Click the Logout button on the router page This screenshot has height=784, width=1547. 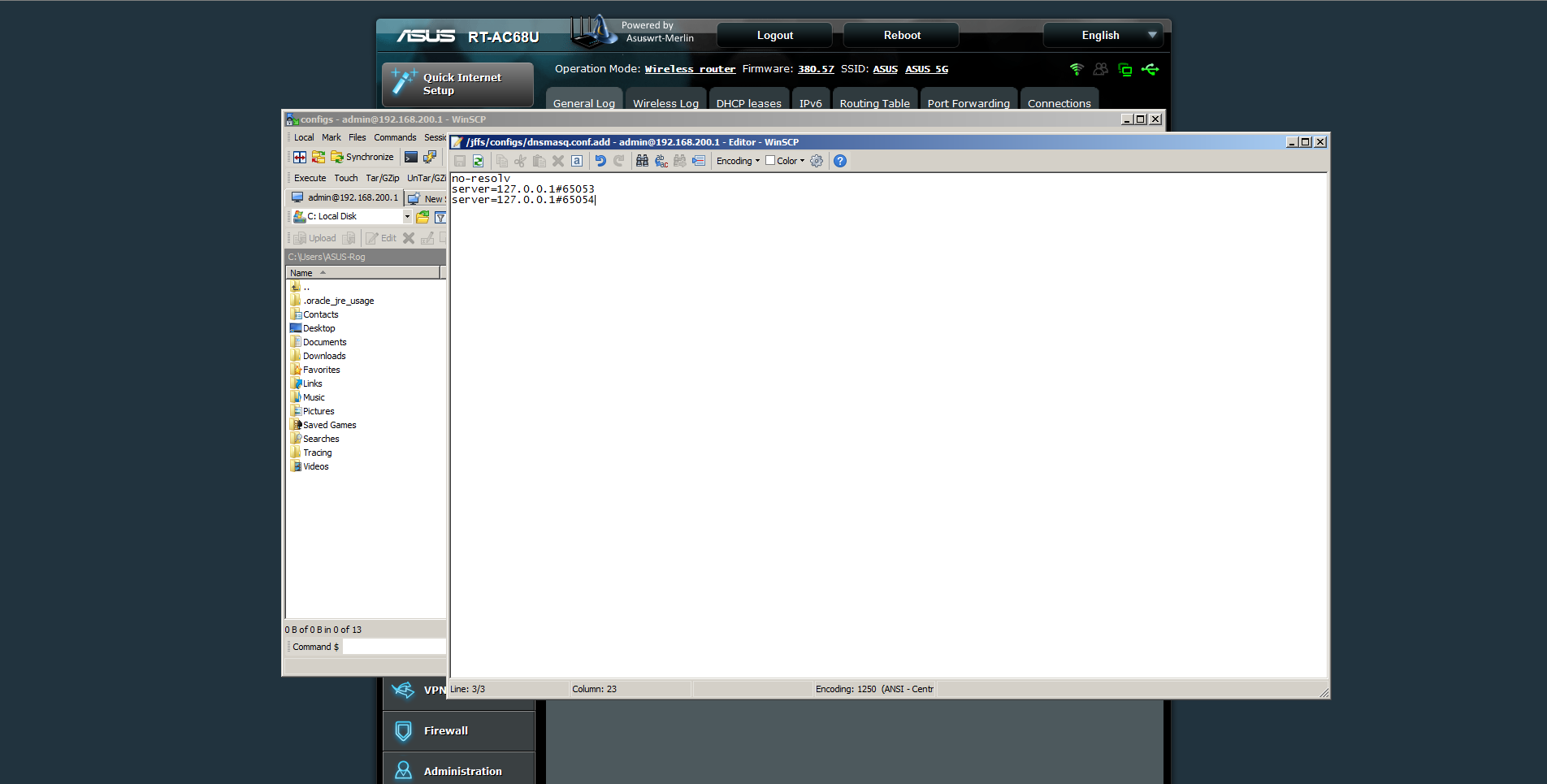775,35
